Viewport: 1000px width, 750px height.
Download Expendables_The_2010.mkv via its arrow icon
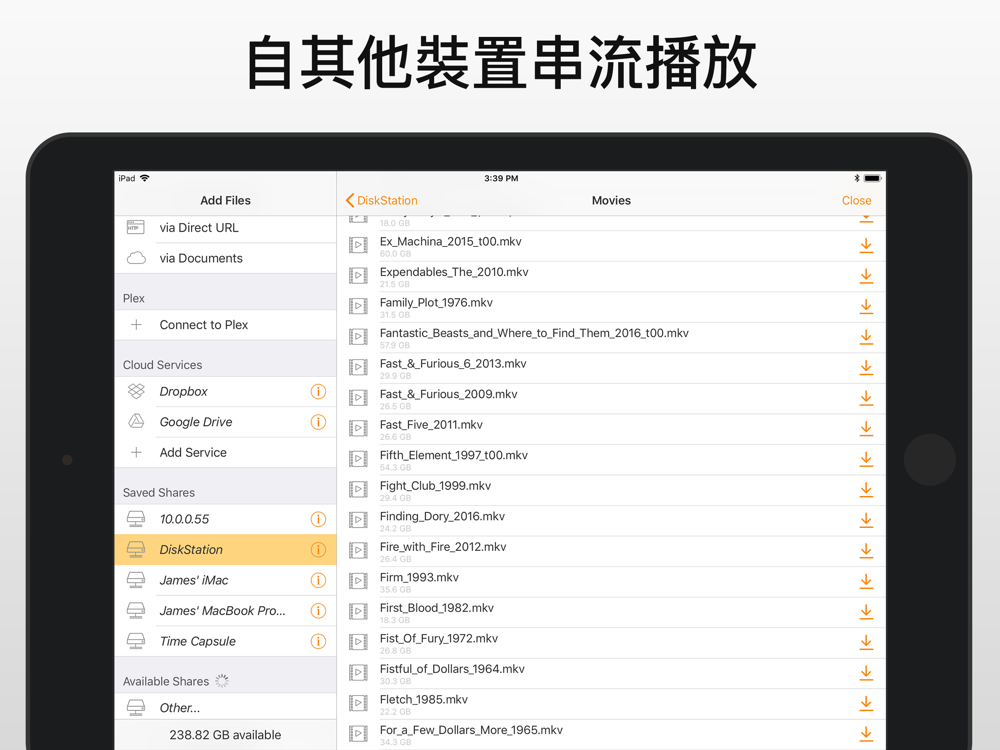[x=866, y=276]
